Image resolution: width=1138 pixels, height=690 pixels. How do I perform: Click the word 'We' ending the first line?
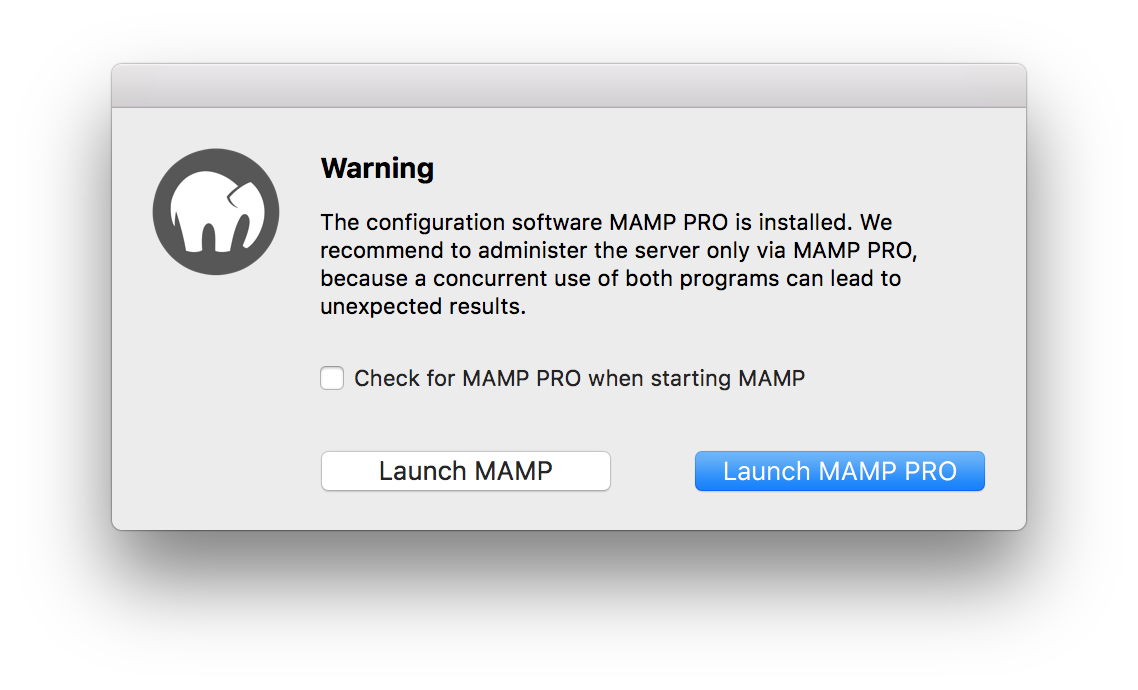coord(876,222)
